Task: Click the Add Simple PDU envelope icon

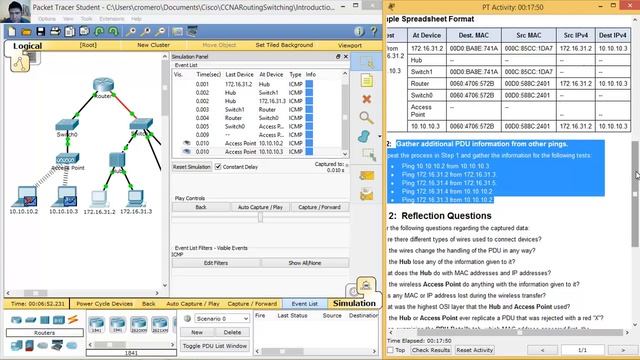Action: [367, 176]
